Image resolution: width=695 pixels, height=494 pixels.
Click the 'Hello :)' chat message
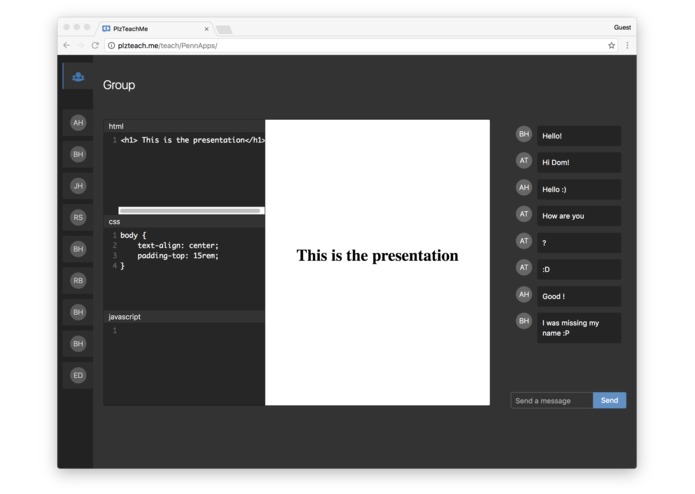(x=579, y=190)
